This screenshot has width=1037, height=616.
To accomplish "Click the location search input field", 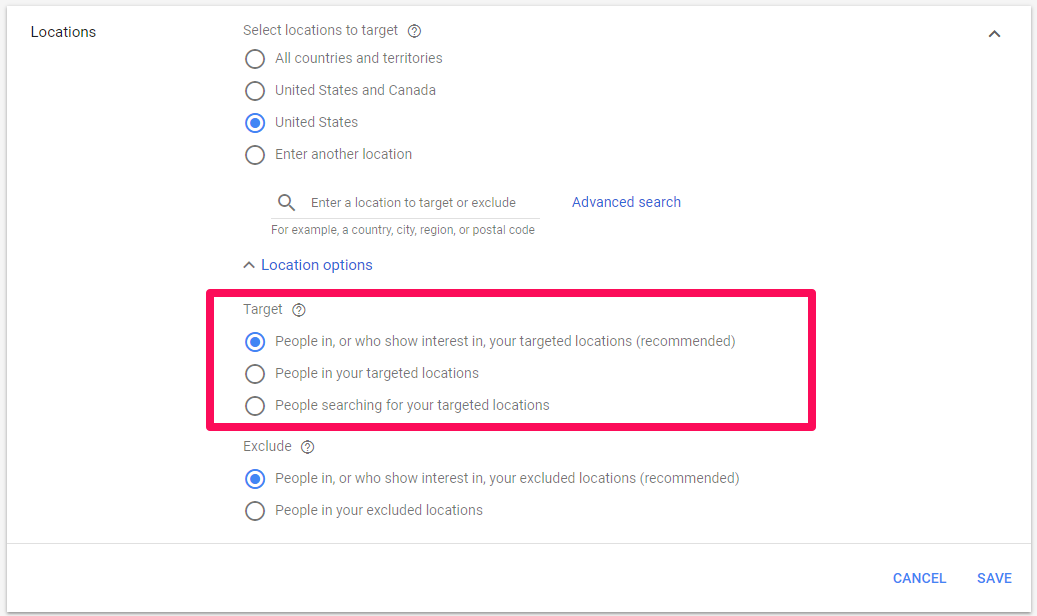I will [420, 203].
